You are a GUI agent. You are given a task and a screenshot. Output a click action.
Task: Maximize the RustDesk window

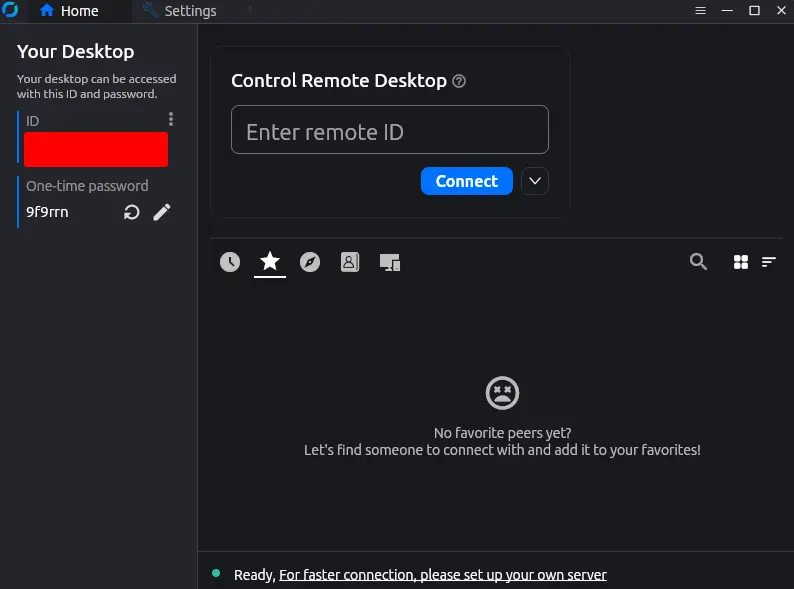755,11
